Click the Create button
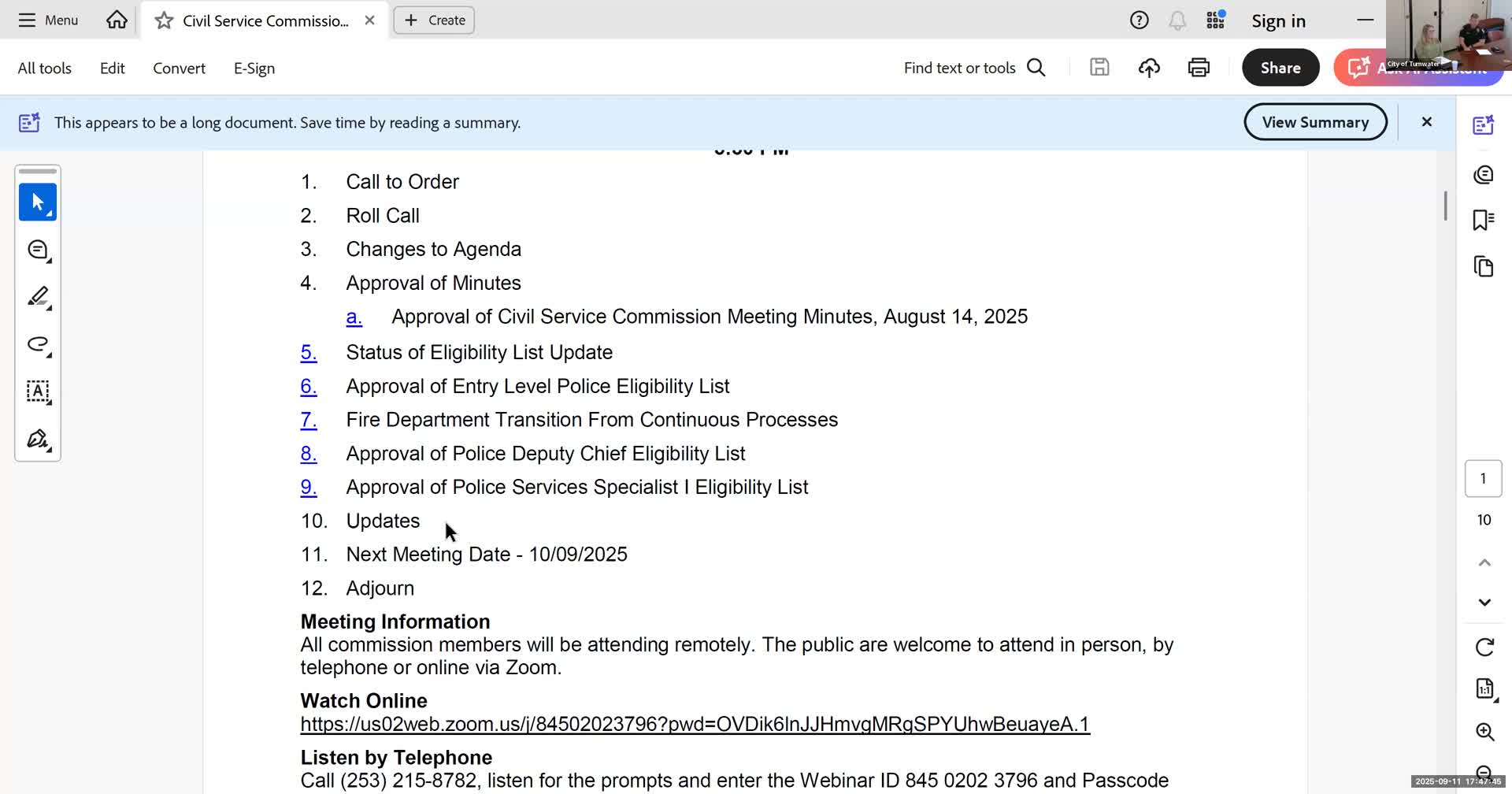The image size is (1512, 794). coord(435,20)
